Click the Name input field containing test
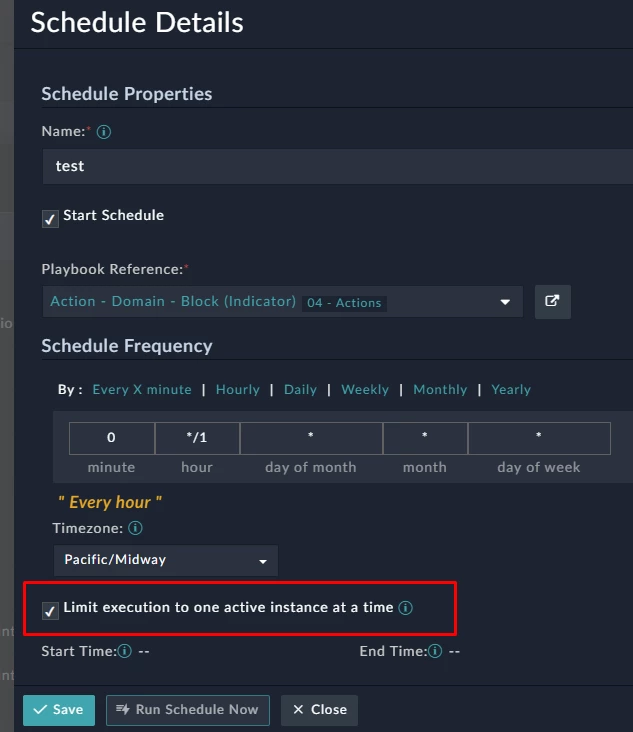This screenshot has width=633, height=732. [x=338, y=167]
